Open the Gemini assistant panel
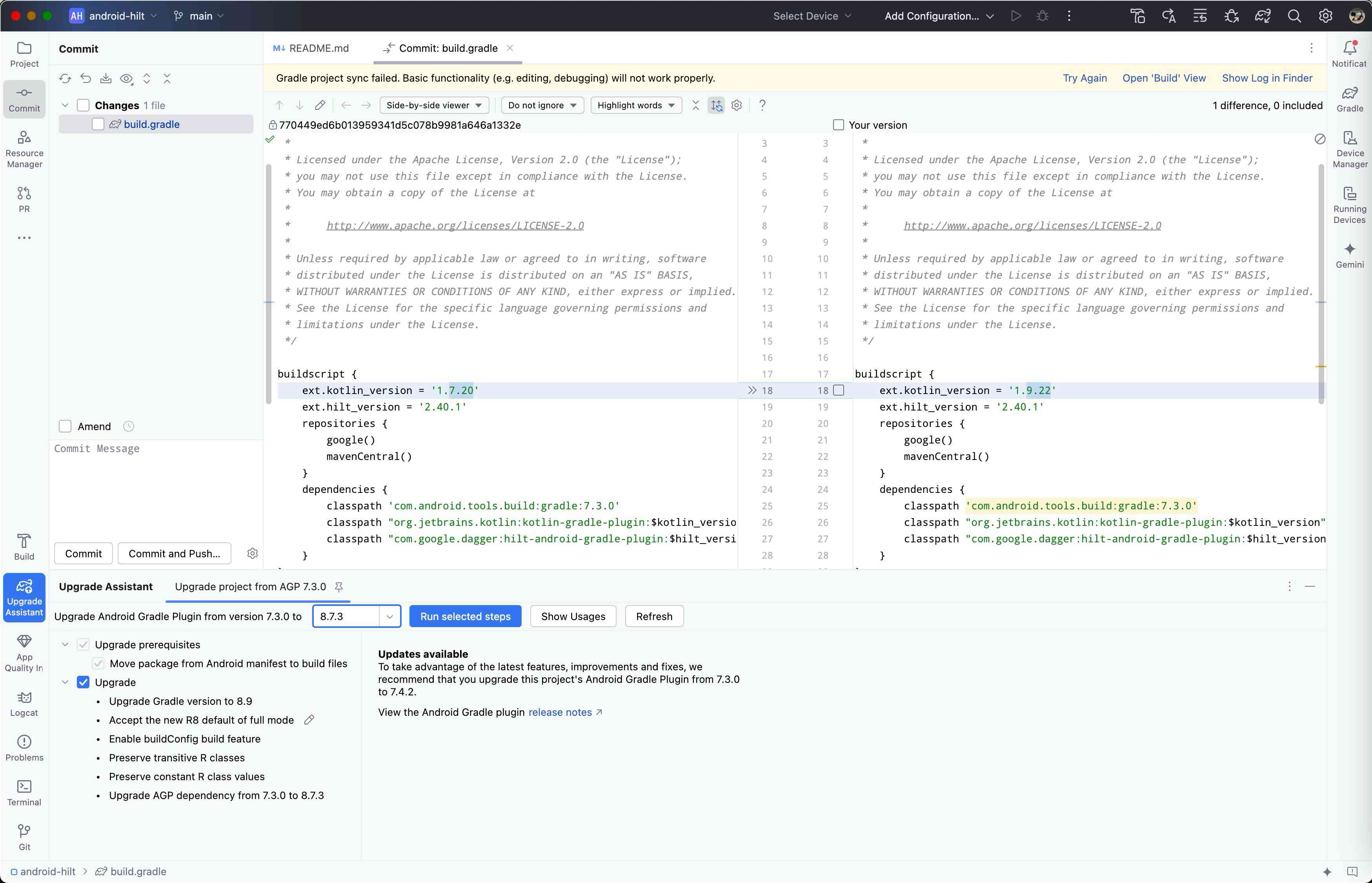Viewport: 1372px width, 883px height. [1349, 255]
